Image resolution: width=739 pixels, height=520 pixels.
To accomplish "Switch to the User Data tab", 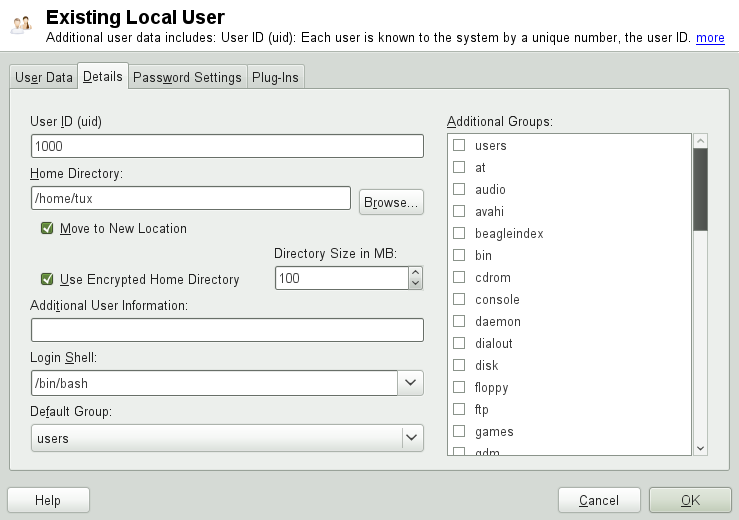I will (44, 77).
